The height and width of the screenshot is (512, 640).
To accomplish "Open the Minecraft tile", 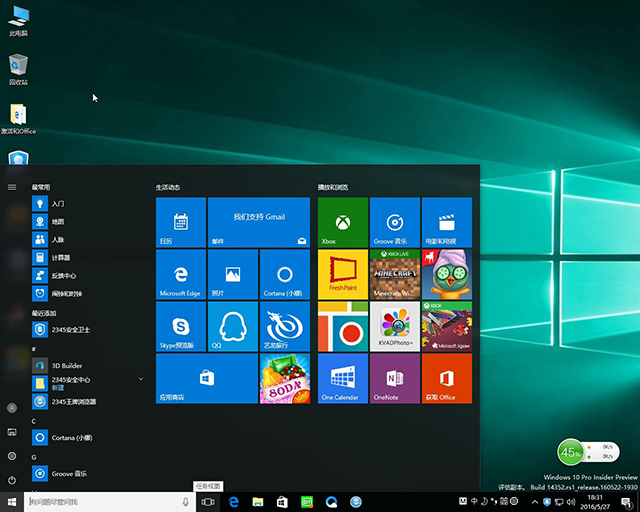I will tap(395, 275).
